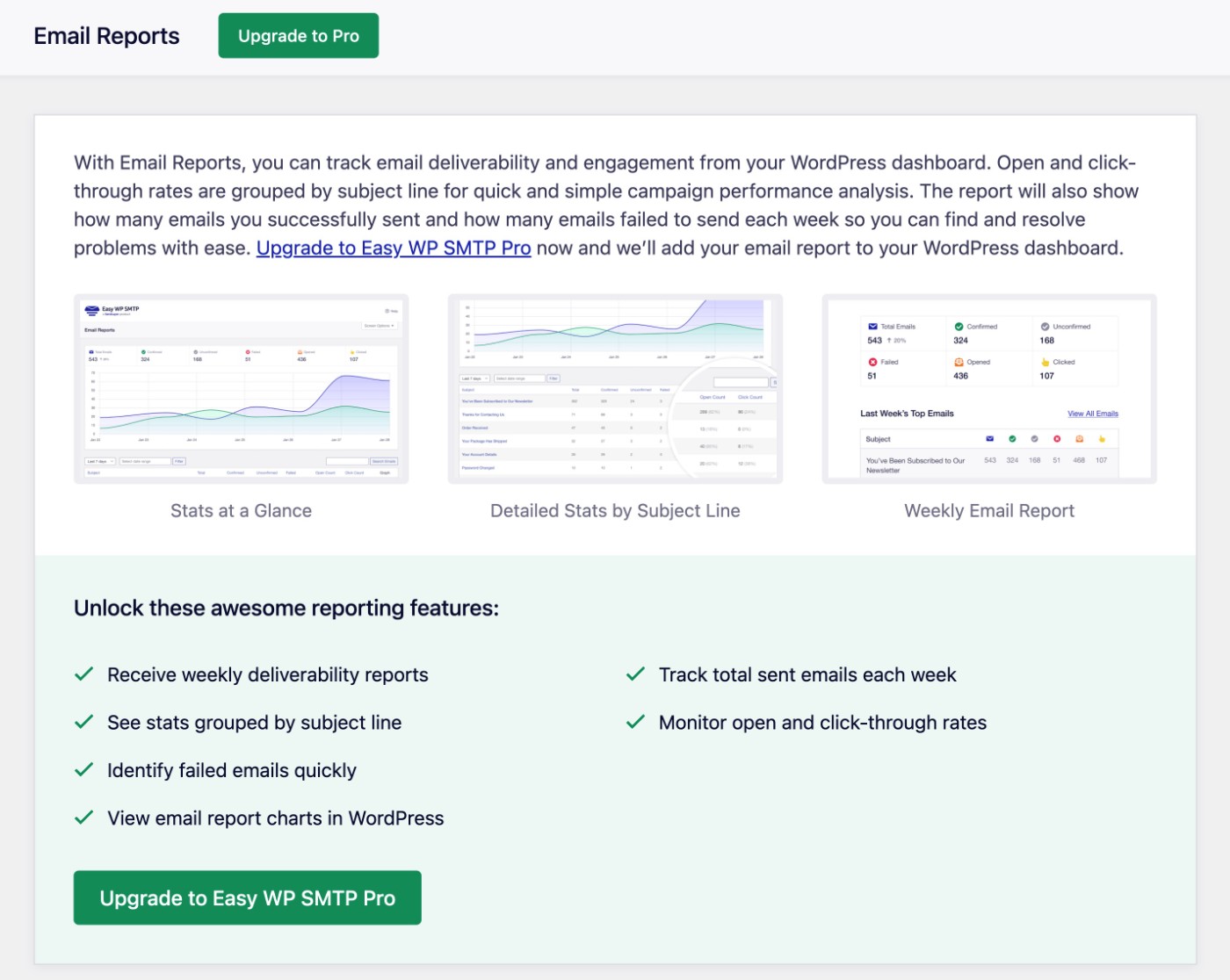Open the Upgrade to Easy WP SMTP Pro link
1230x980 pixels.
(394, 249)
